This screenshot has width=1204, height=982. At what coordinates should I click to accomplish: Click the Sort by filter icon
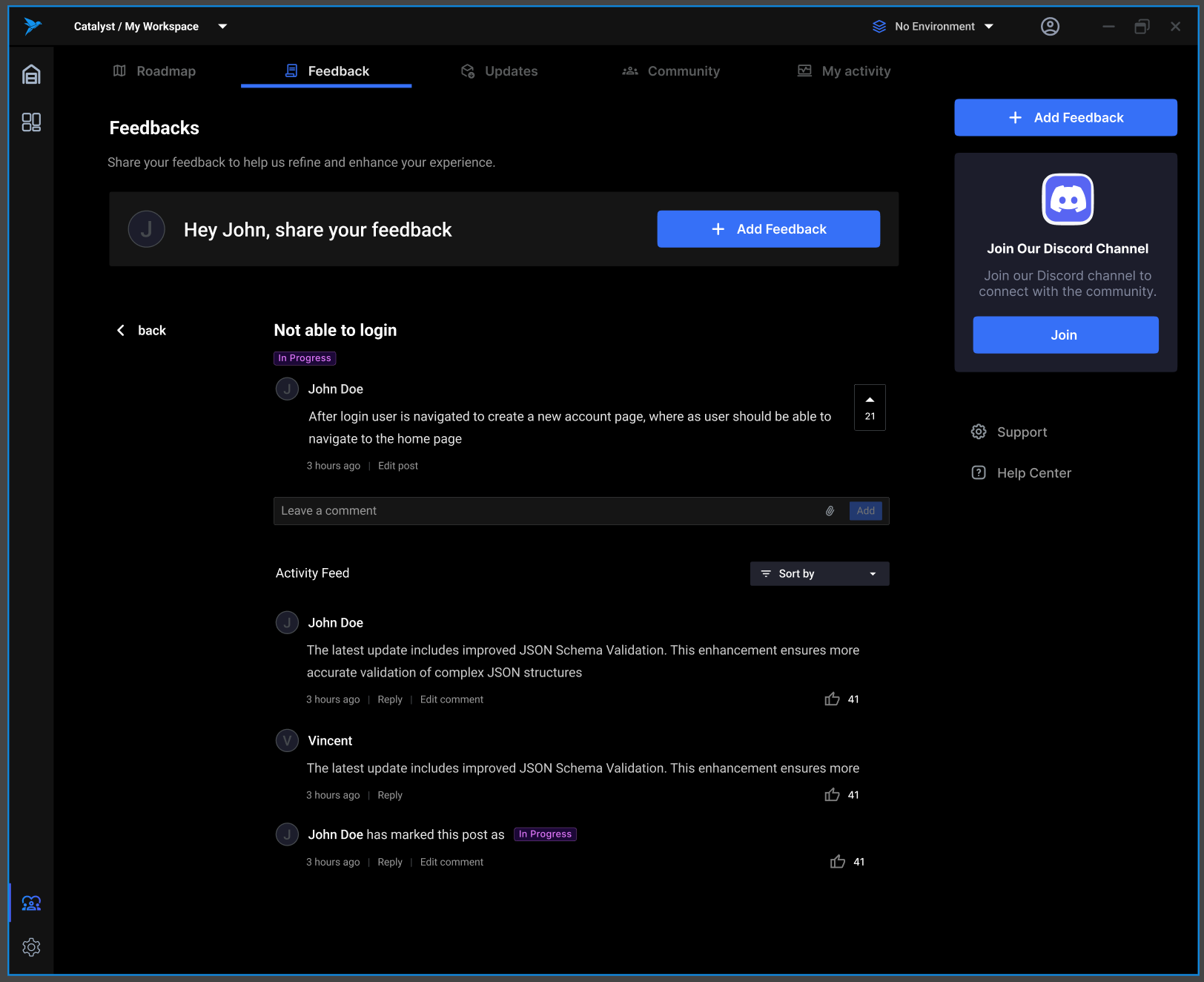click(766, 573)
